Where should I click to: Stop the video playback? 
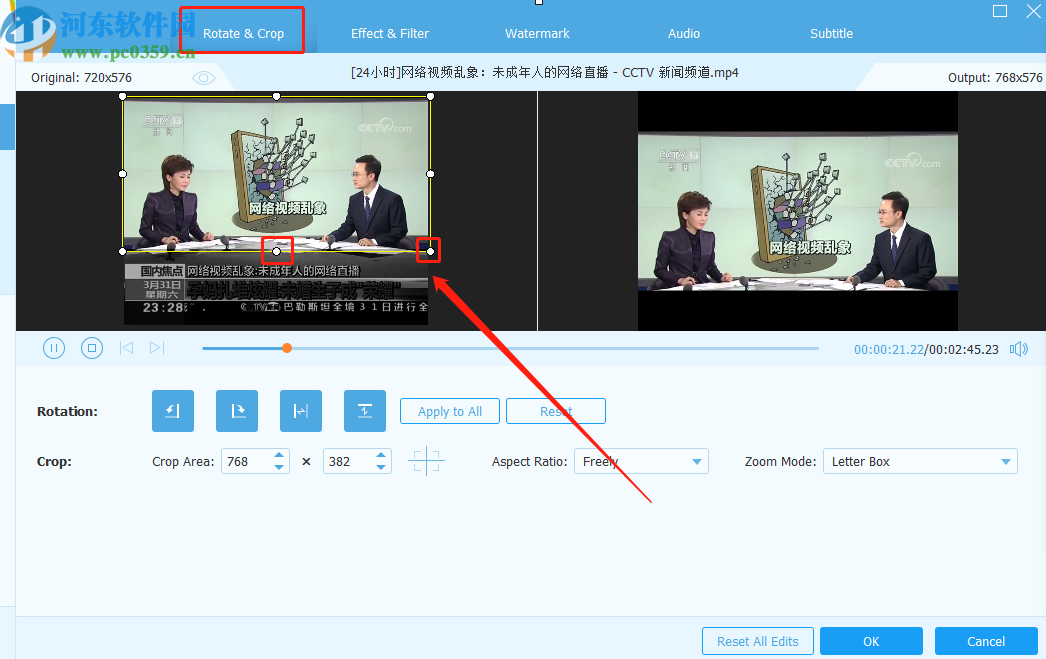(x=91, y=347)
